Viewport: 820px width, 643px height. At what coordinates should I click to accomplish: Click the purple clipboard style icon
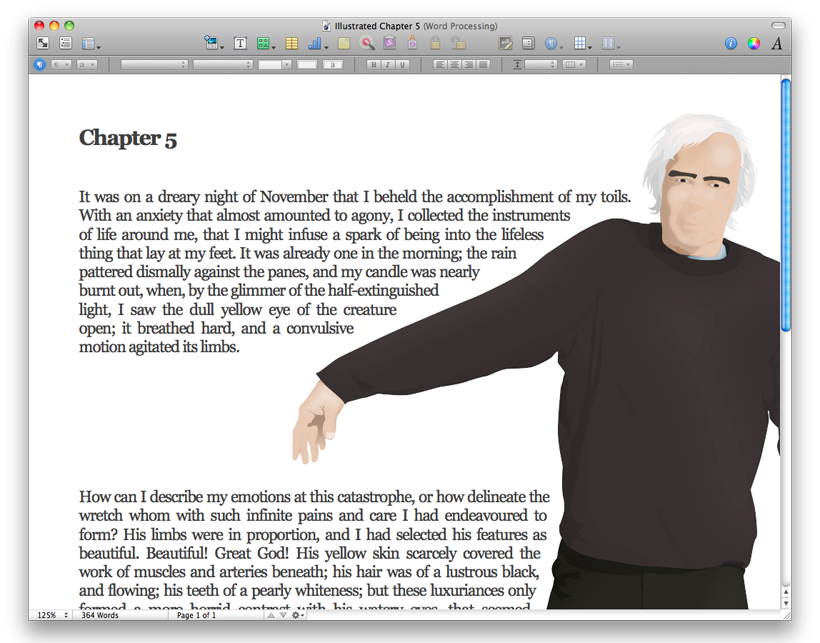390,43
